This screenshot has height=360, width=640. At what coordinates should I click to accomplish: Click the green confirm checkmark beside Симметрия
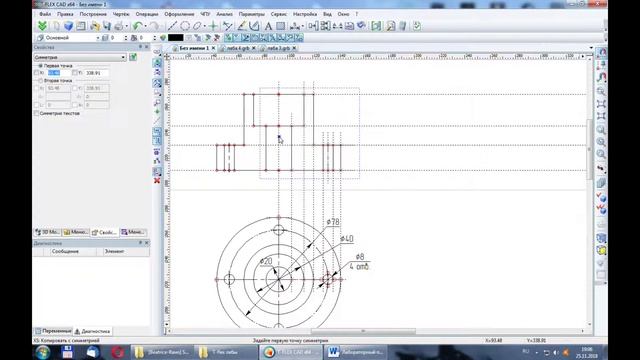[133, 57]
